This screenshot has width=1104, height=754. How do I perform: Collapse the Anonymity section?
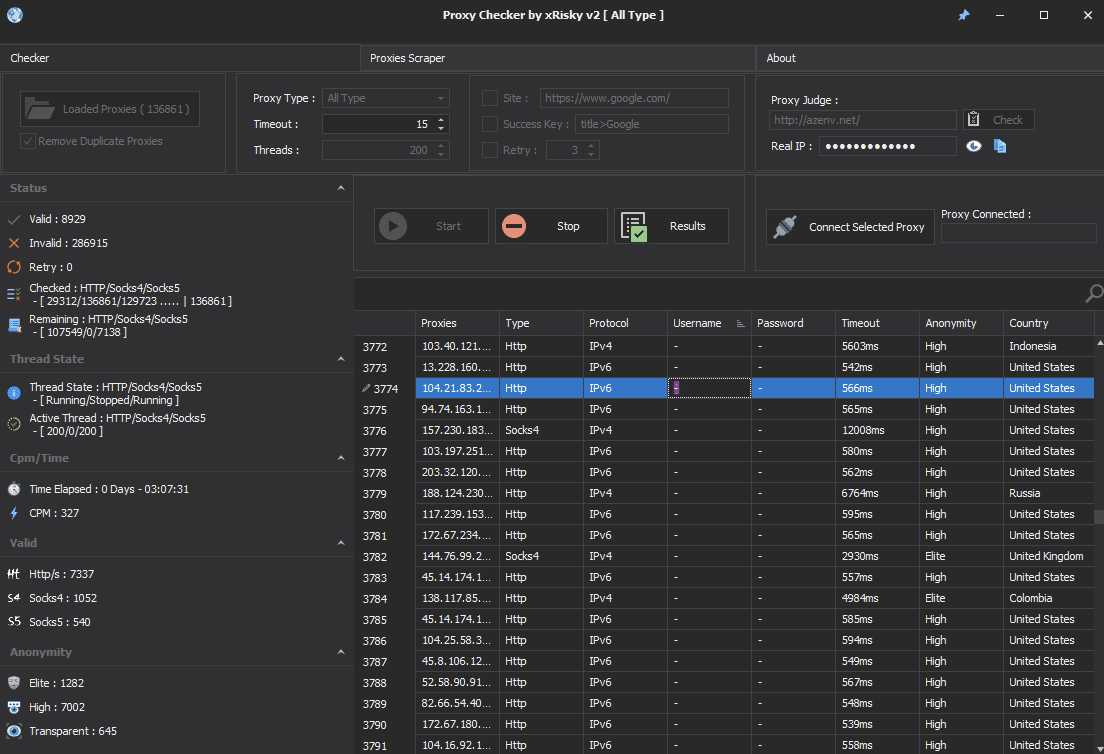pyautogui.click(x=341, y=652)
